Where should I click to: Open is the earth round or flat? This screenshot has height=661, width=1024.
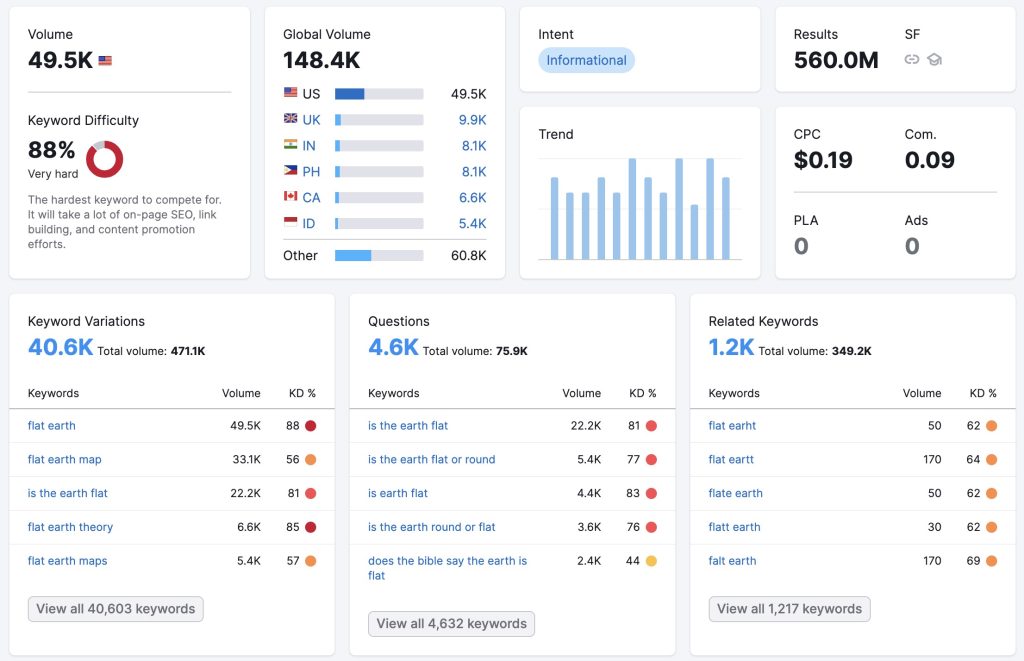click(x=432, y=527)
